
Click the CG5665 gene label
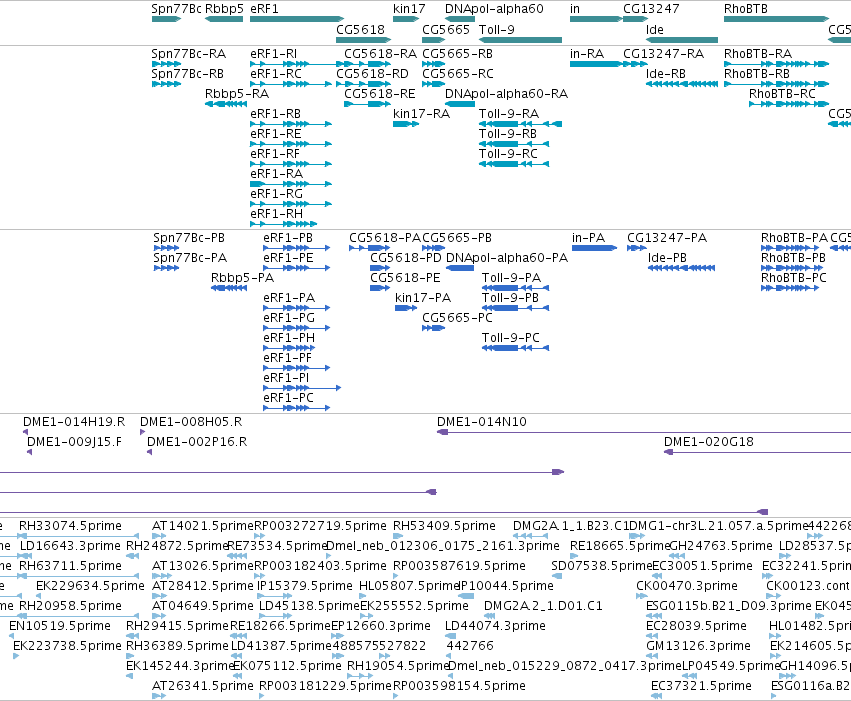click(x=446, y=29)
